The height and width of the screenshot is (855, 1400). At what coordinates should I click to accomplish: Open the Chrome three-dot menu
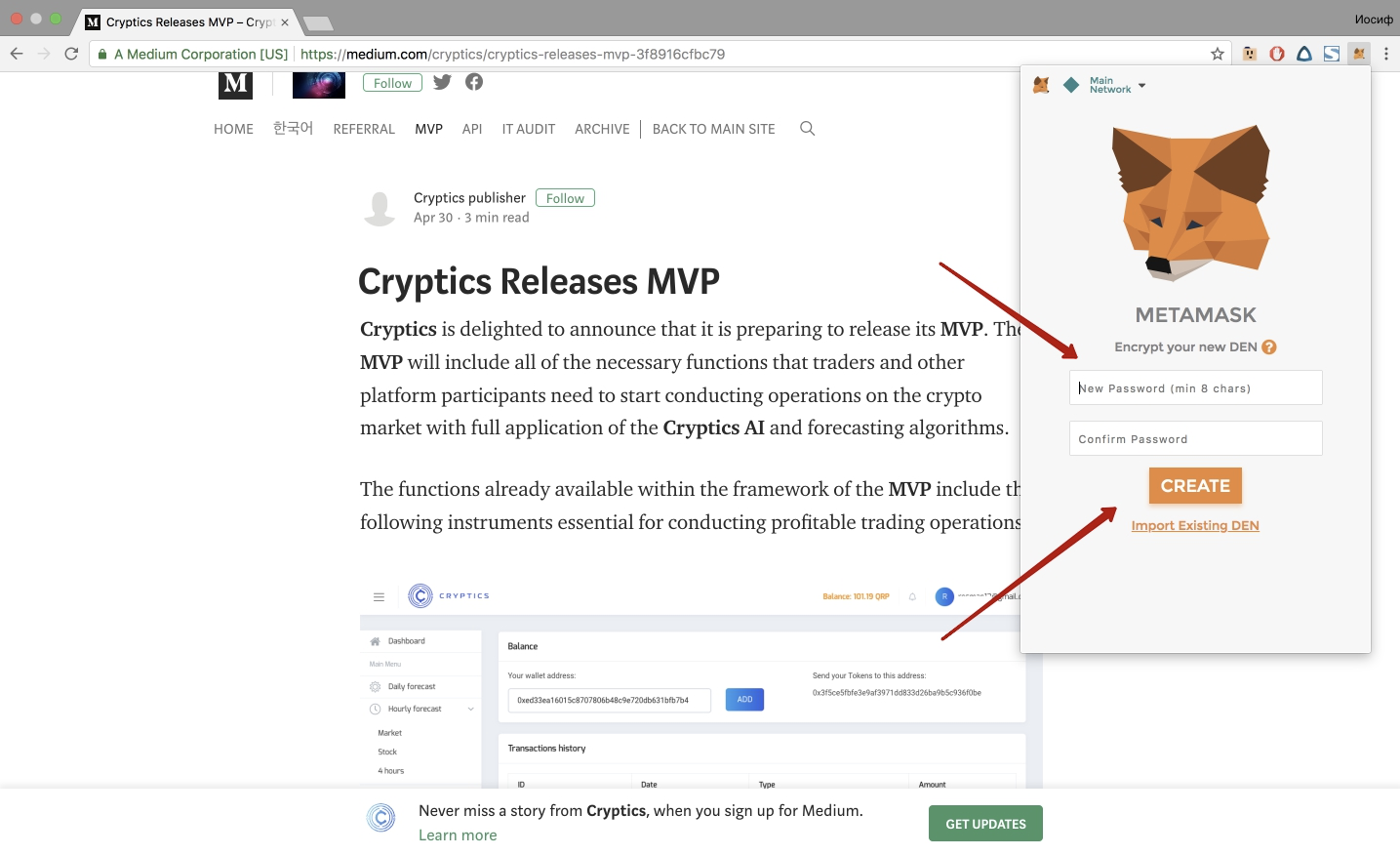[x=1385, y=54]
